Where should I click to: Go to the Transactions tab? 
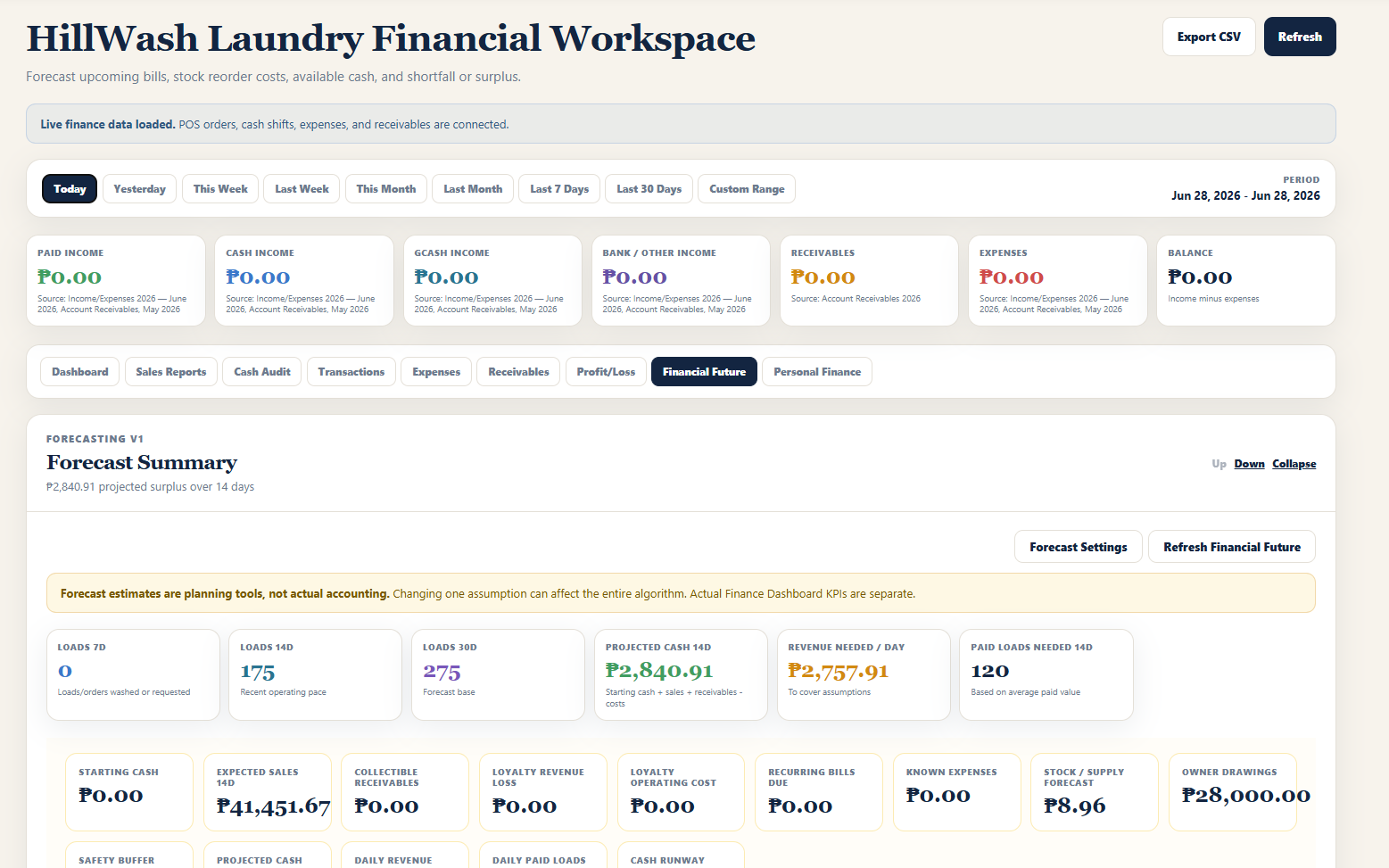pos(351,372)
